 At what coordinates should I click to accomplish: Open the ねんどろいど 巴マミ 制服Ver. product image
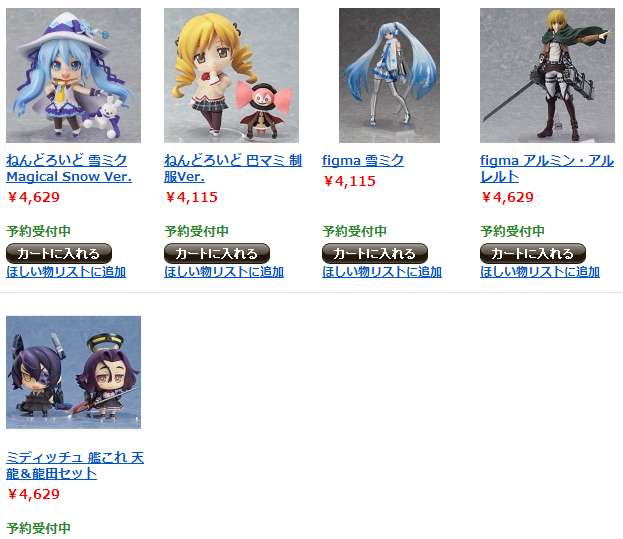pos(231,75)
